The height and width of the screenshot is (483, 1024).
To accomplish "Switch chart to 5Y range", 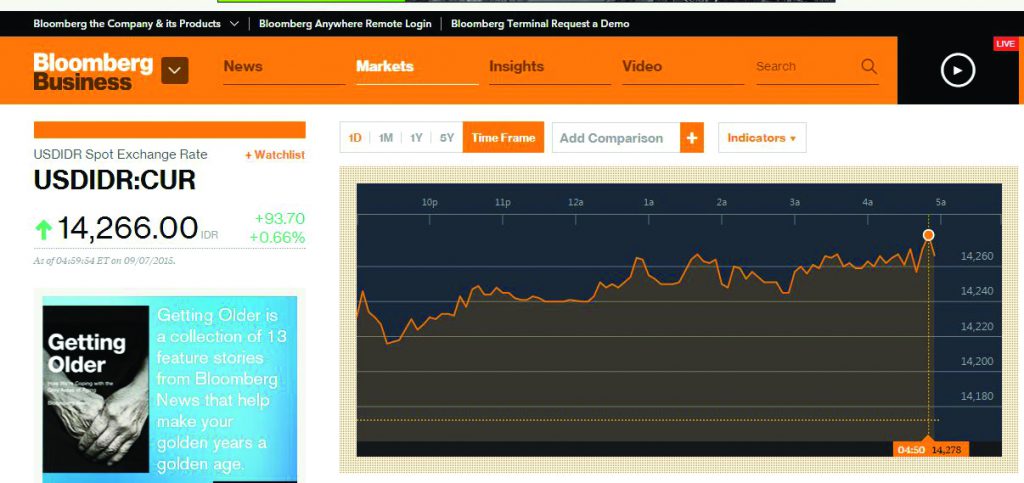I will coord(447,138).
